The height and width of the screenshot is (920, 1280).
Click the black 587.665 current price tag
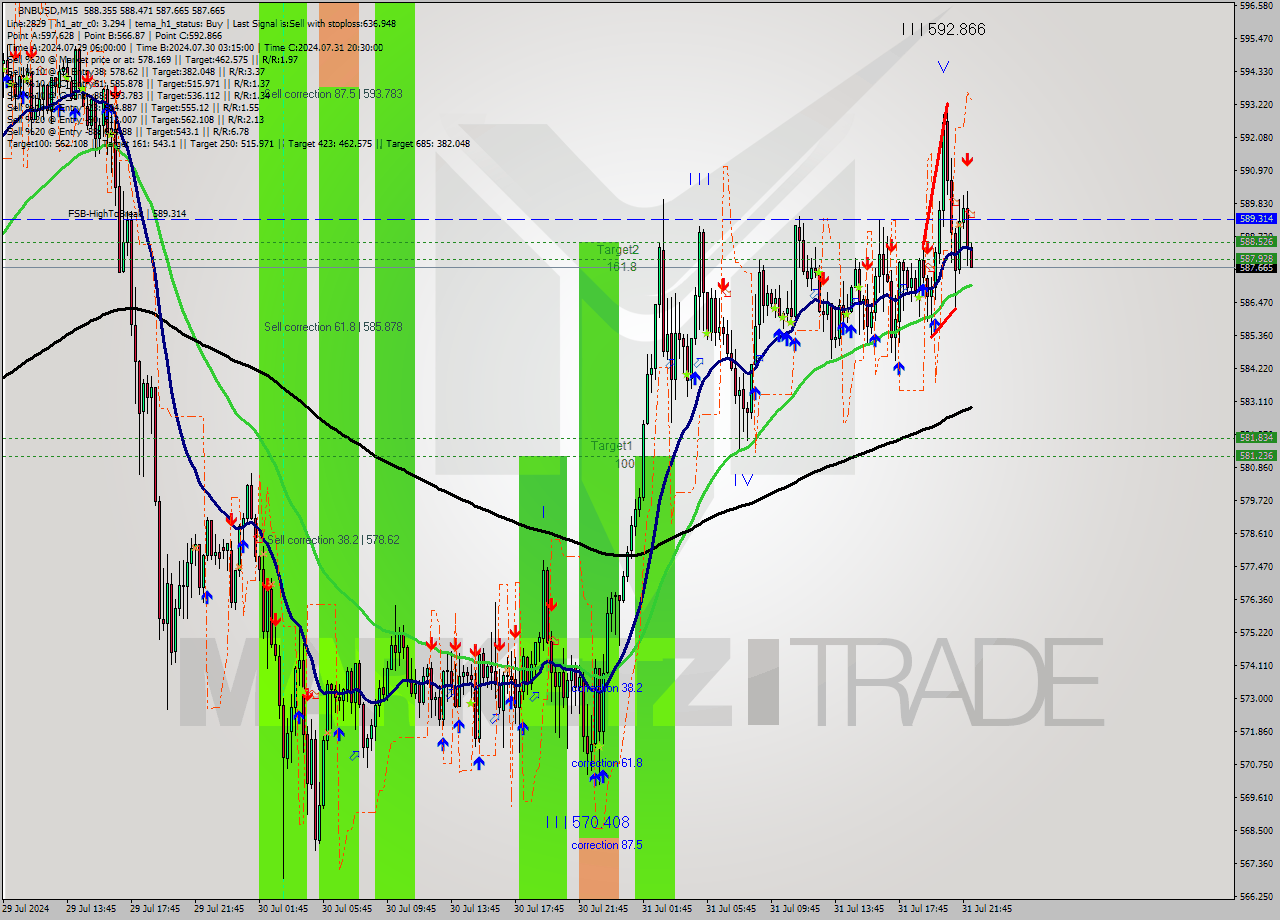pyautogui.click(x=1256, y=268)
